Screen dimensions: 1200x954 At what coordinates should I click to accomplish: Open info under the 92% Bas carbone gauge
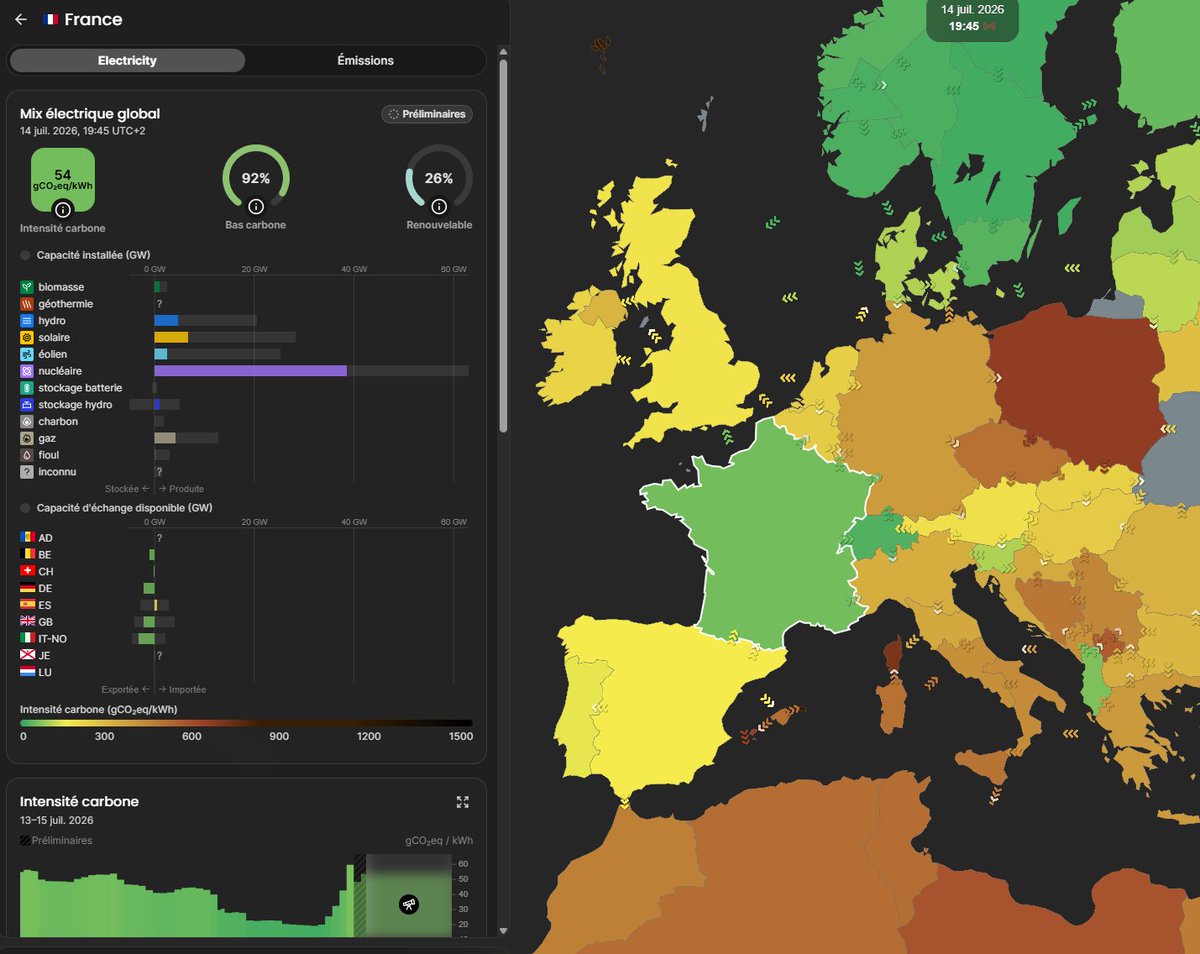pyautogui.click(x=256, y=206)
